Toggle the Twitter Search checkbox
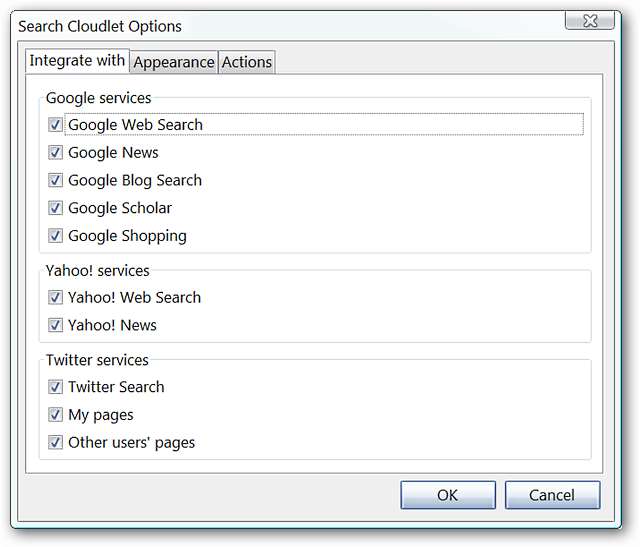This screenshot has width=640, height=547. point(55,387)
